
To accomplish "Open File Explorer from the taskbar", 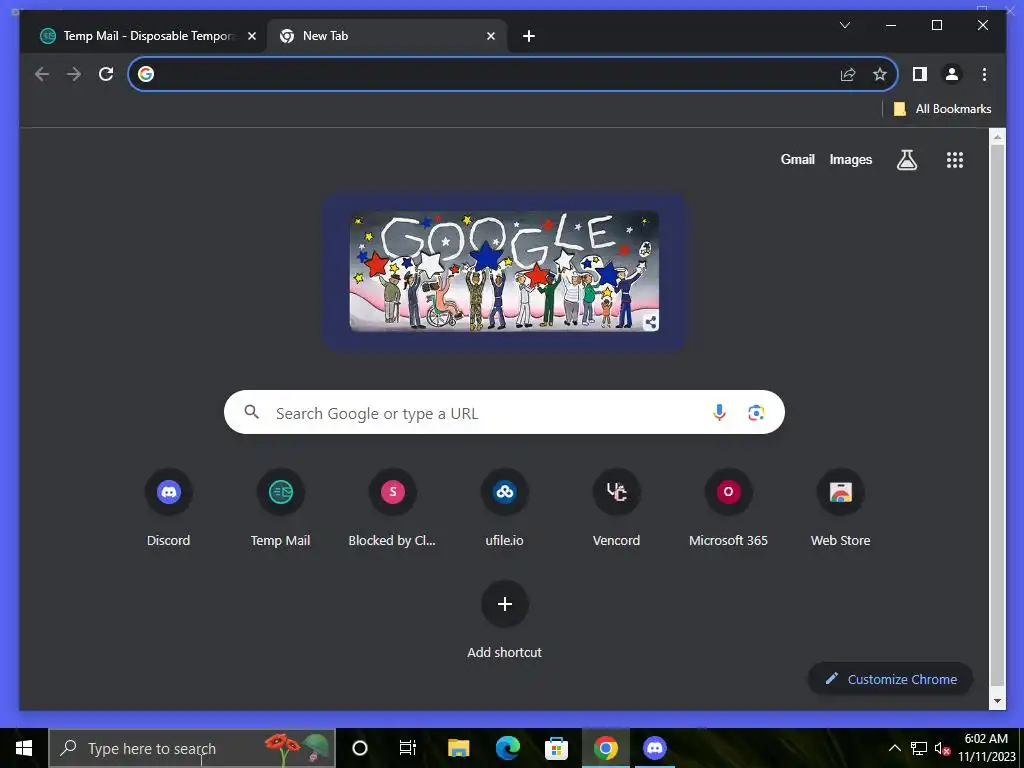I will point(458,748).
